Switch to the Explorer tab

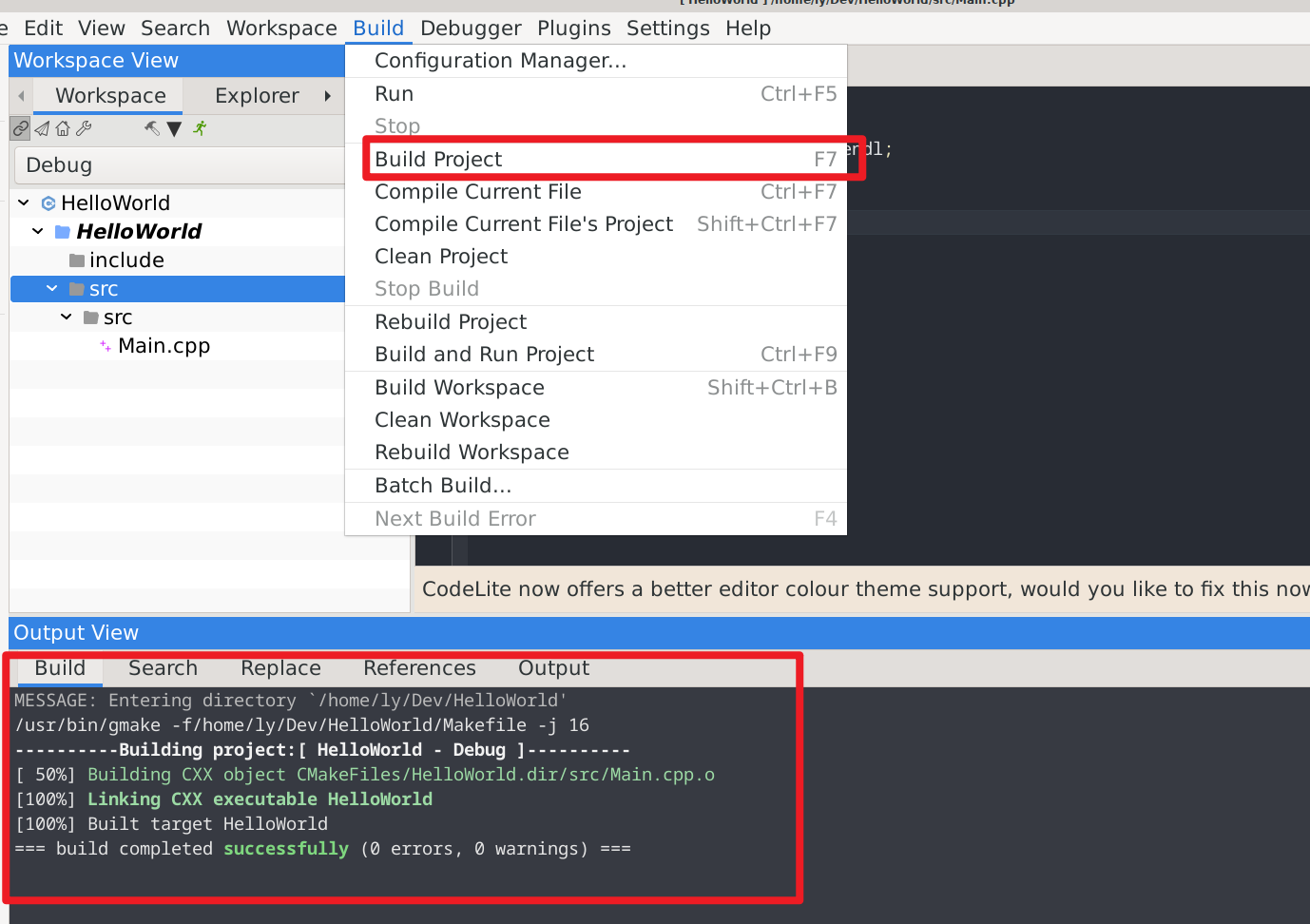pyautogui.click(x=257, y=96)
